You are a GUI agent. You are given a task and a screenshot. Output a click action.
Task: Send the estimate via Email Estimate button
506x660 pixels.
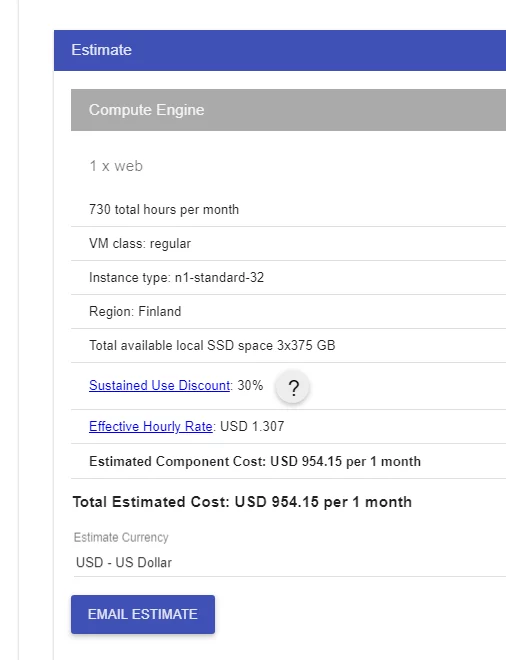[x=143, y=614]
